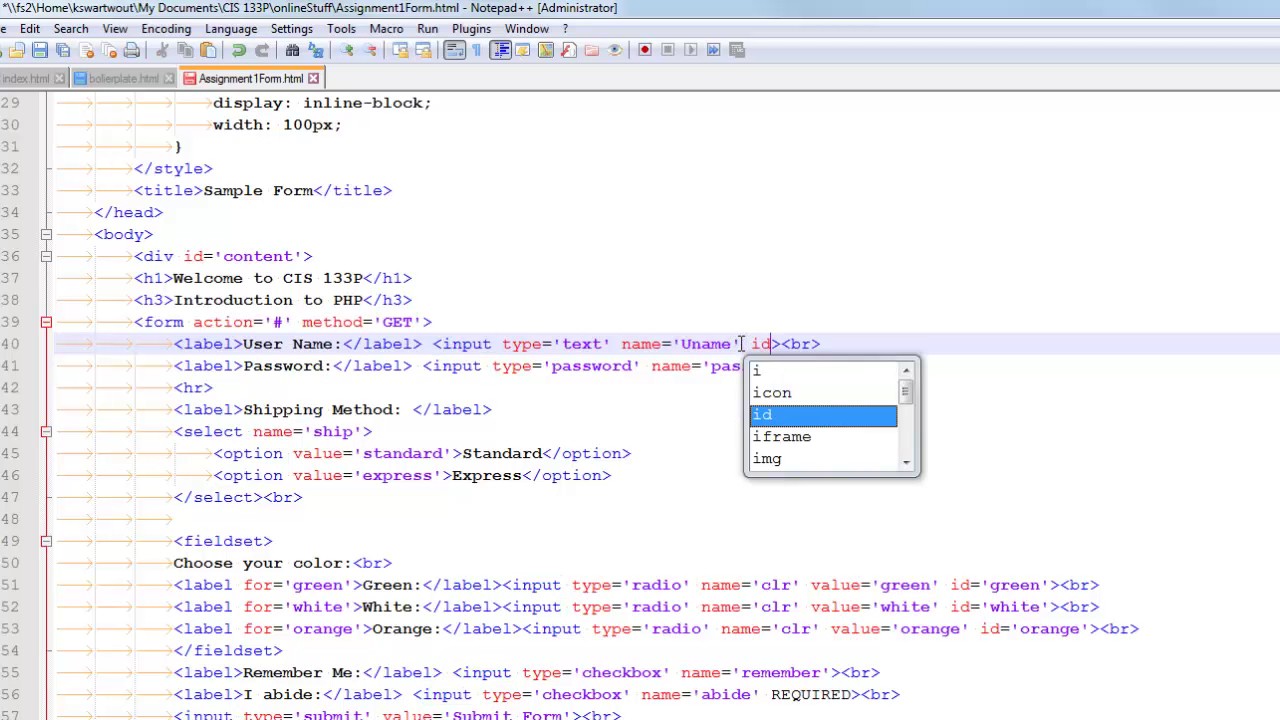Collapse the div fold on line 36
The height and width of the screenshot is (720, 1280).
coord(46,256)
